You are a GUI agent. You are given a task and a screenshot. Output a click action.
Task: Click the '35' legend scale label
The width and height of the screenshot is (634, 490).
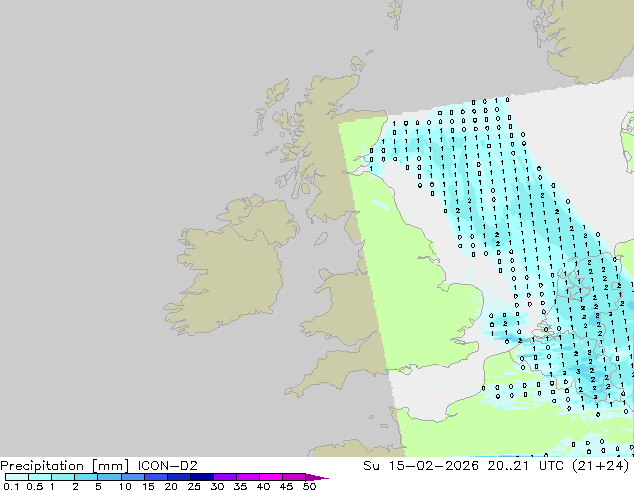pos(240,486)
